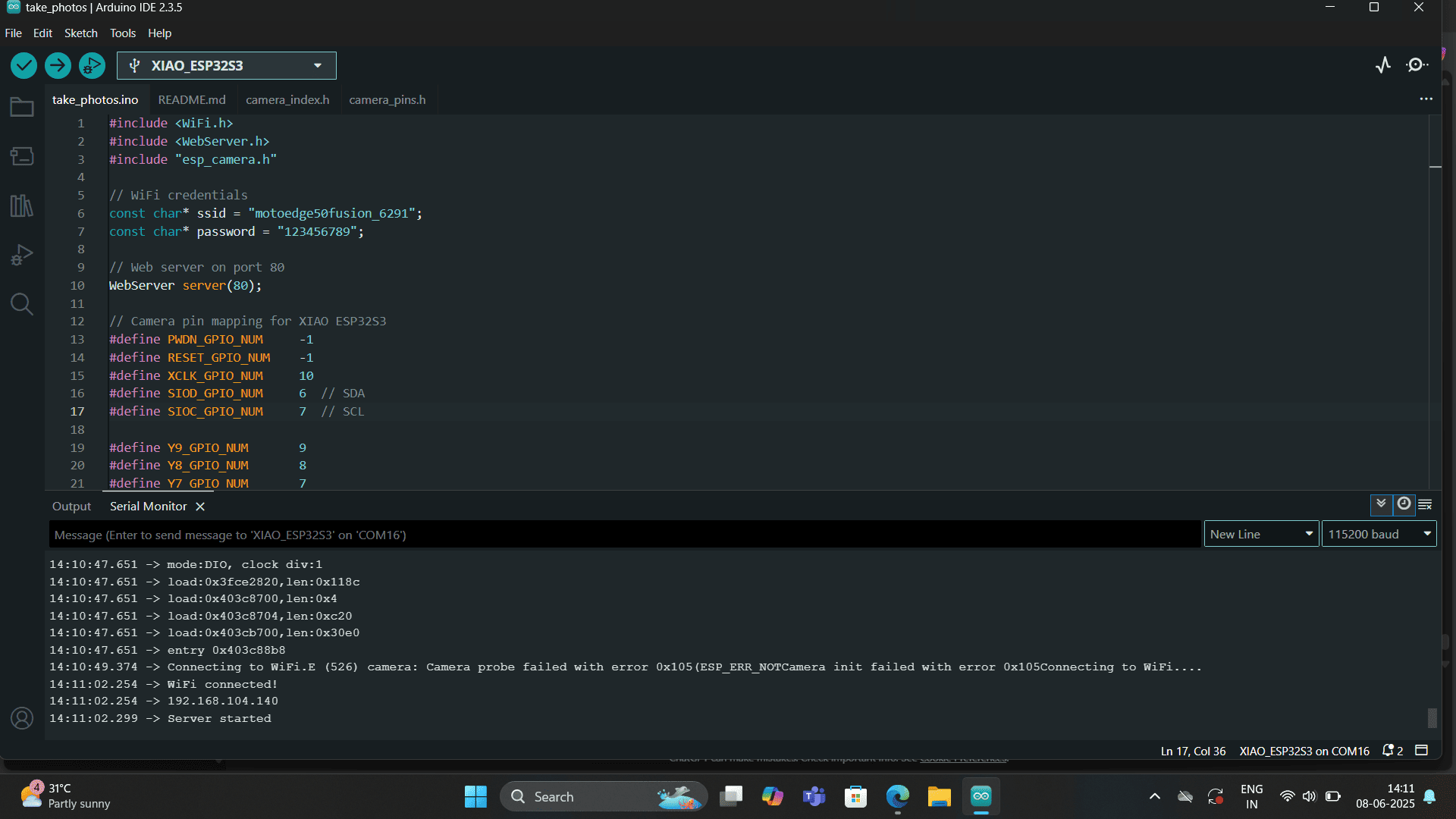The image size is (1456, 819).
Task: Open the Help menu
Action: 159,33
